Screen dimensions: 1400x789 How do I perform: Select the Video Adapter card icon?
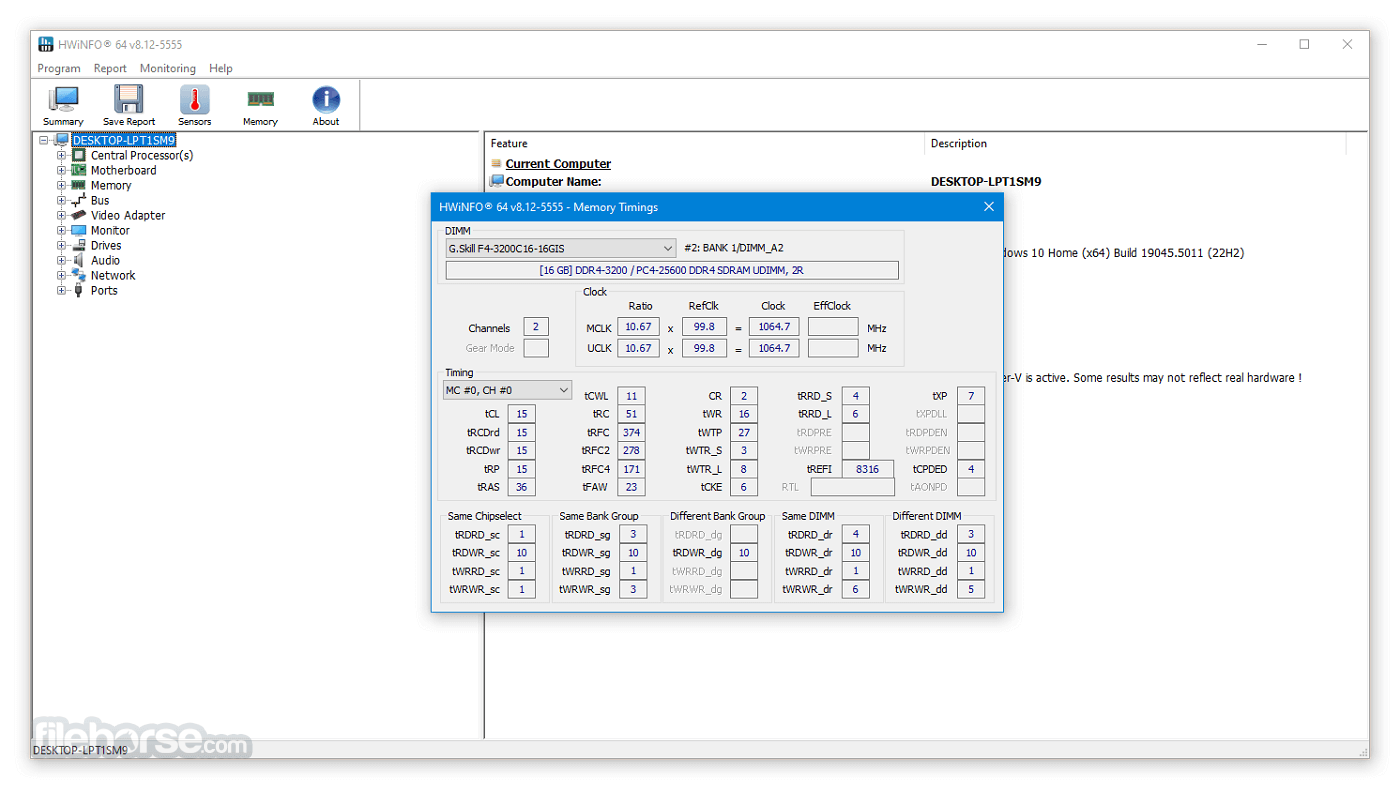(79, 215)
